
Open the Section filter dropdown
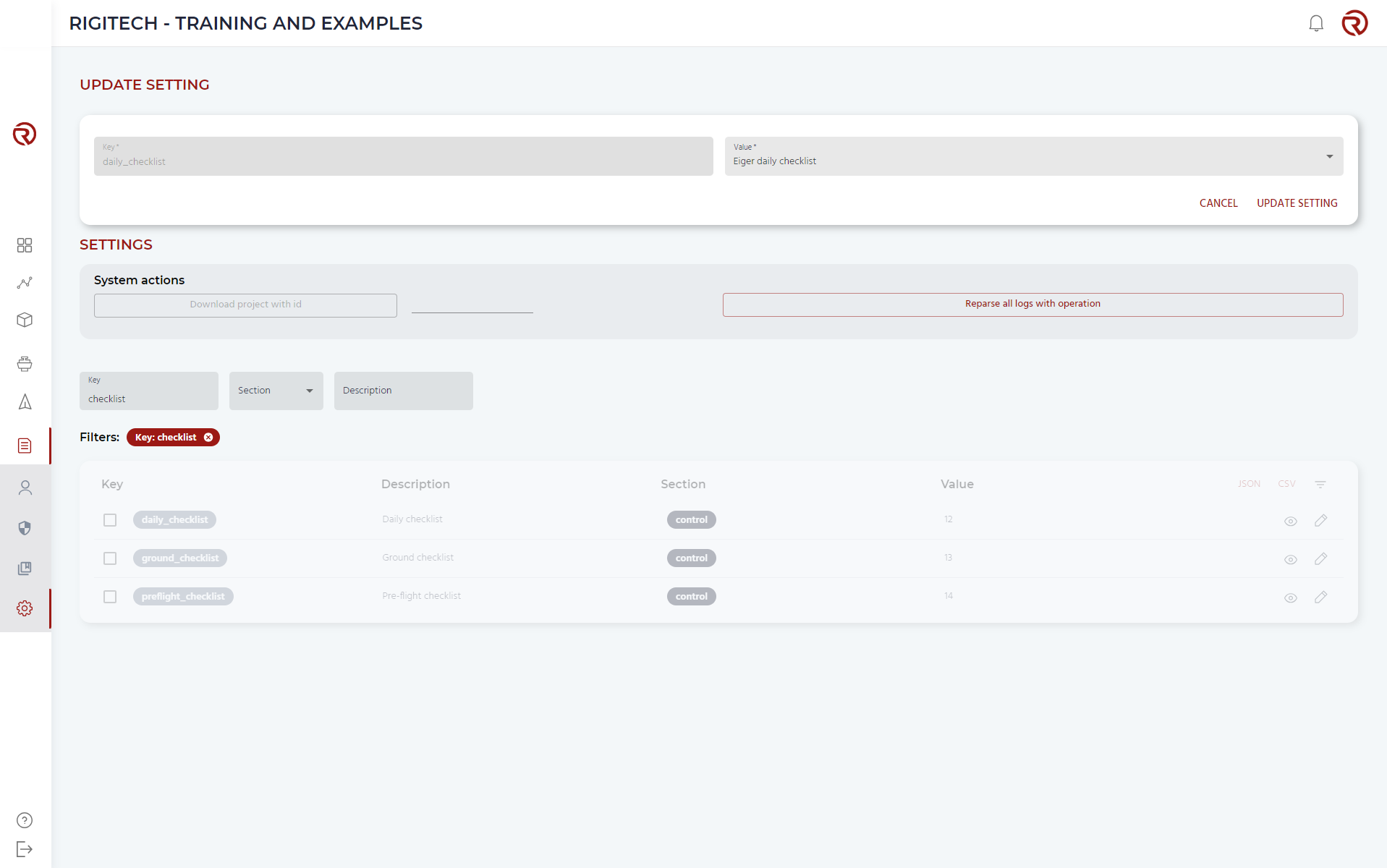(276, 391)
